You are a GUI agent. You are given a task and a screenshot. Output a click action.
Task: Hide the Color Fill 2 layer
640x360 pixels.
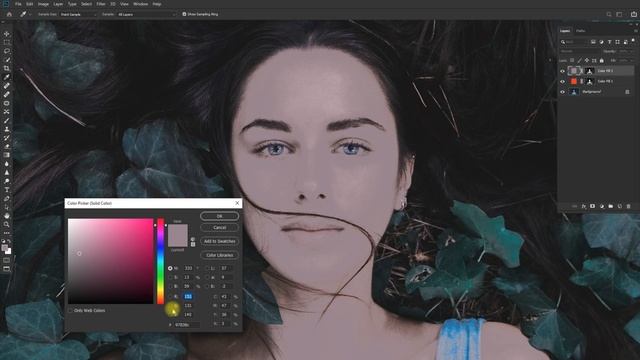point(562,71)
